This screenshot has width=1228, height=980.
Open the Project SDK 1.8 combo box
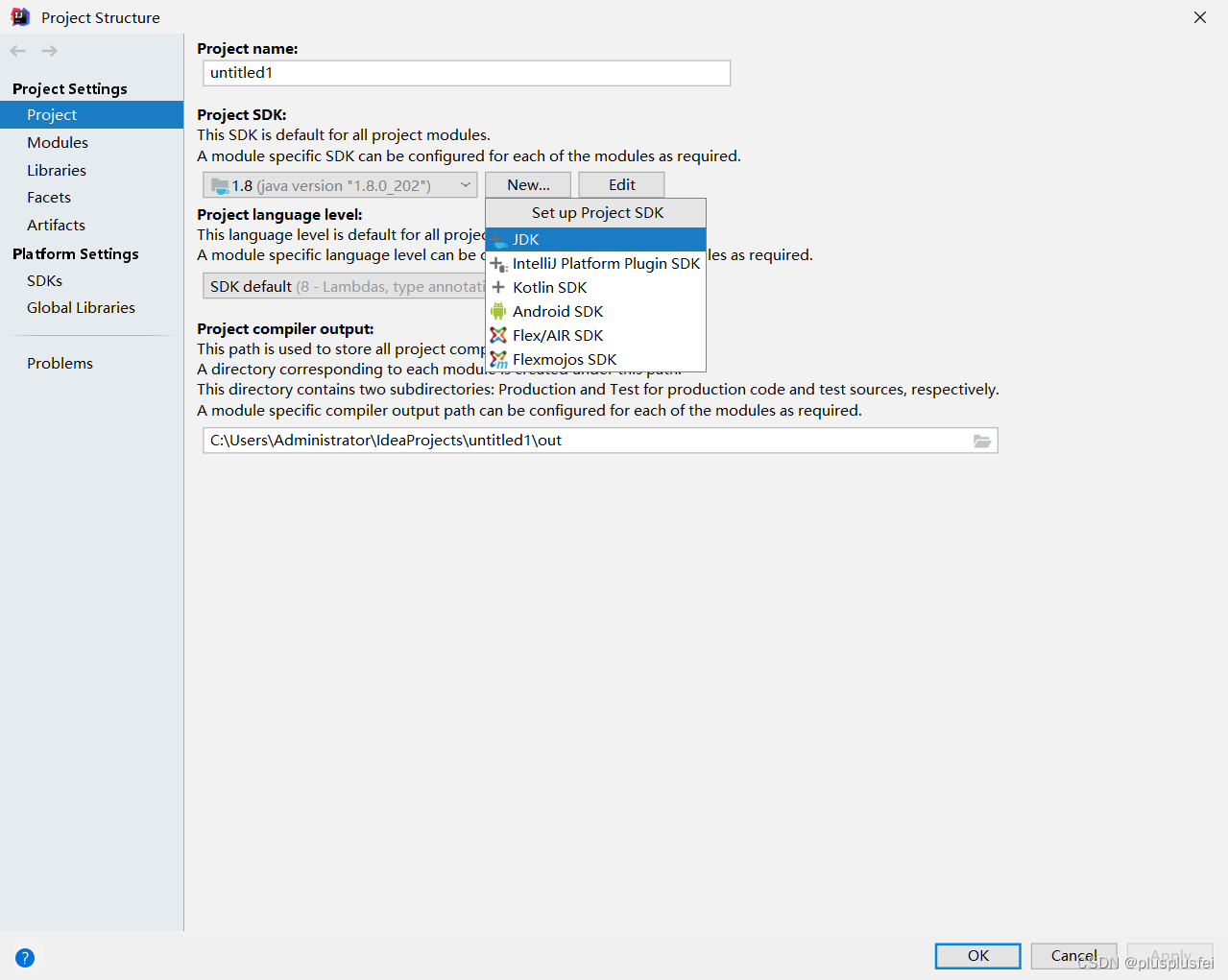(340, 185)
